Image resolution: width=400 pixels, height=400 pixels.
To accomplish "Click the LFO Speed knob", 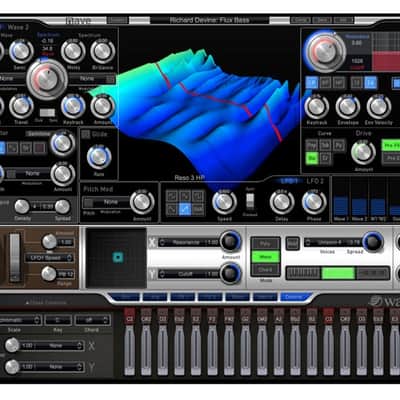I will coord(224,202).
